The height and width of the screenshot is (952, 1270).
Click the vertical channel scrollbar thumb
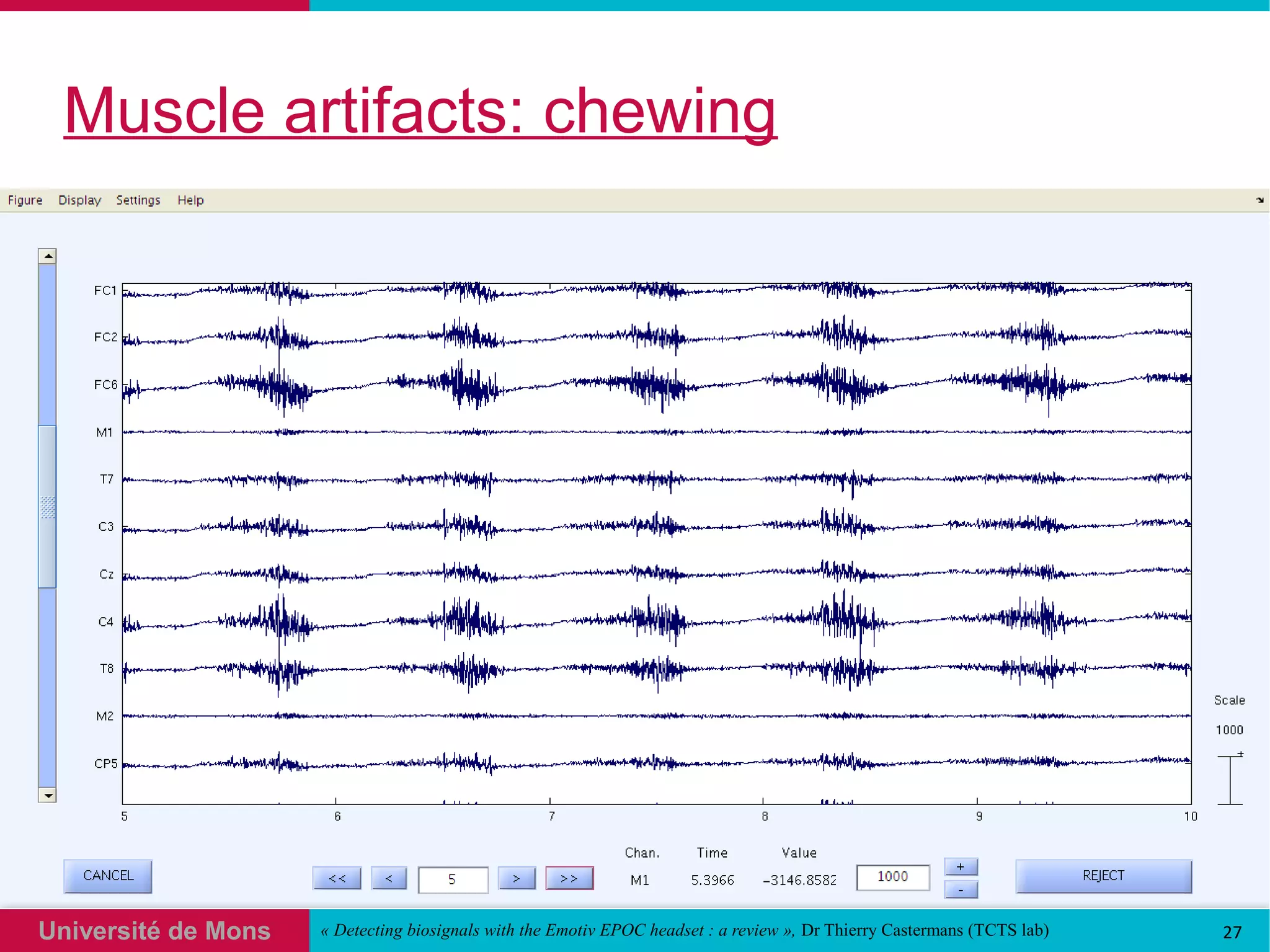[47, 506]
